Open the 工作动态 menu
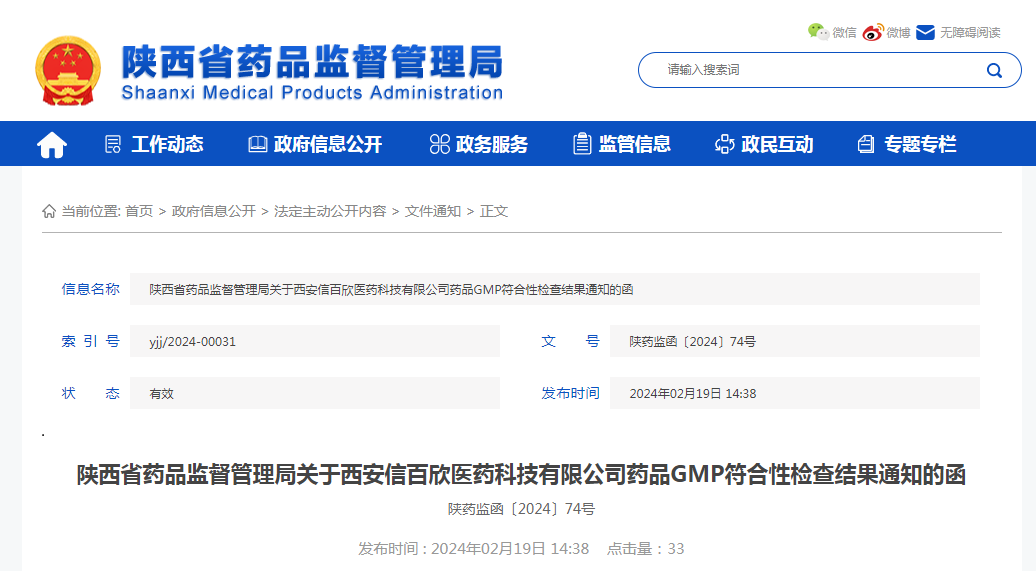Viewport: 1036px width, 571px height. (167, 144)
